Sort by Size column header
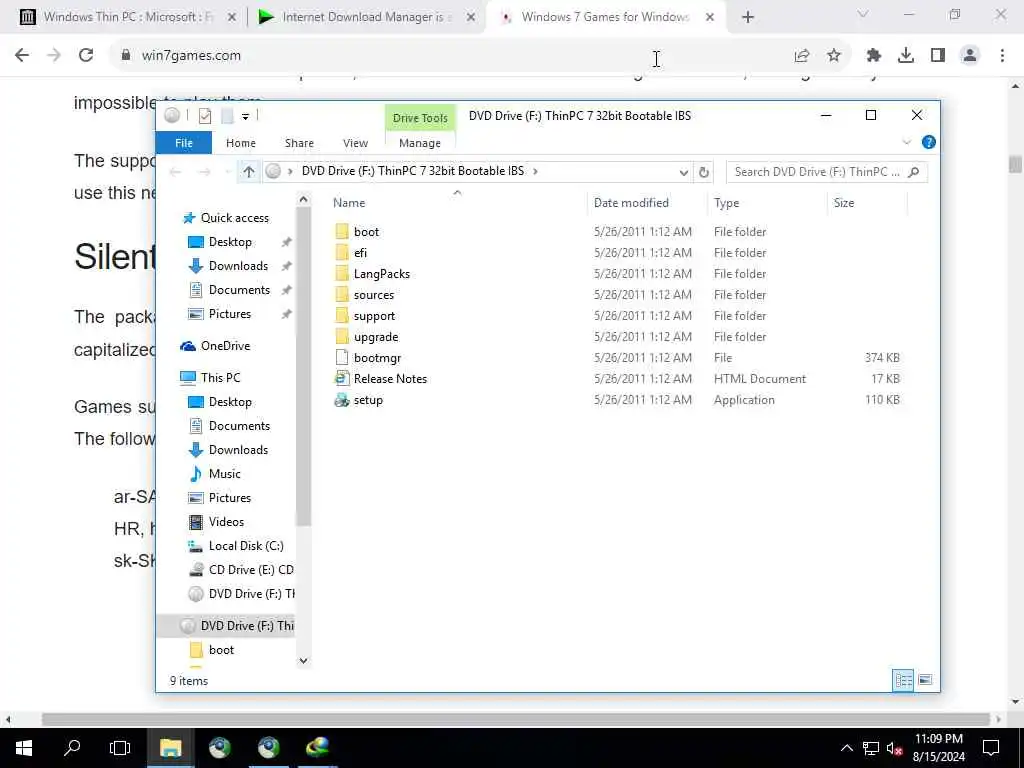The width and height of the screenshot is (1024, 768). [844, 203]
